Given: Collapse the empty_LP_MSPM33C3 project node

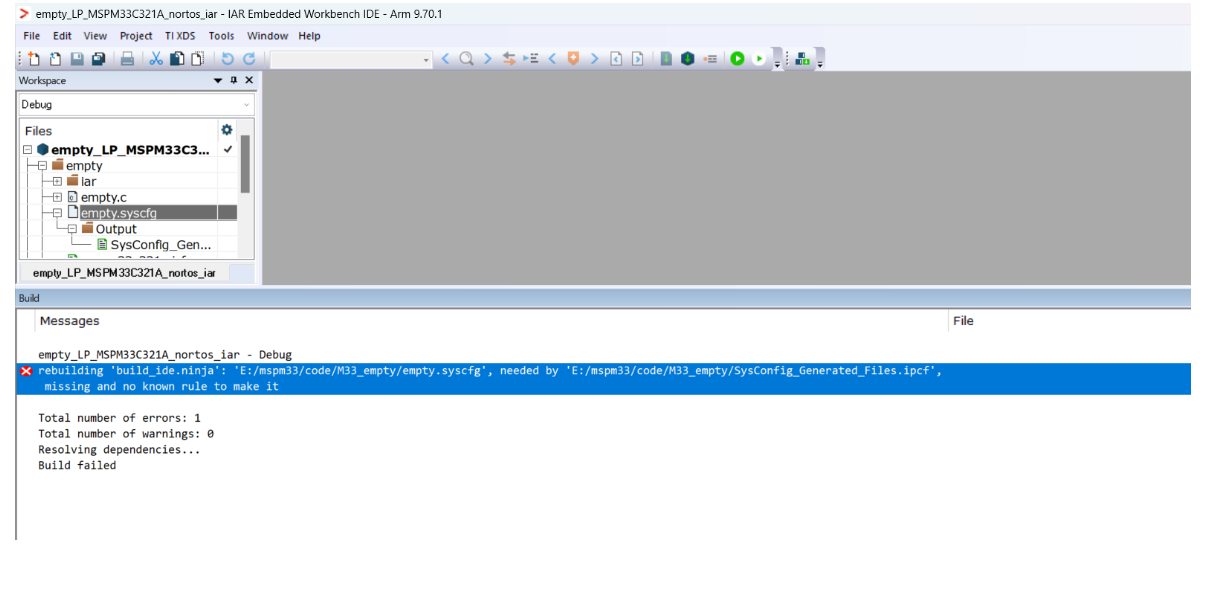Looking at the screenshot, I should point(28,150).
